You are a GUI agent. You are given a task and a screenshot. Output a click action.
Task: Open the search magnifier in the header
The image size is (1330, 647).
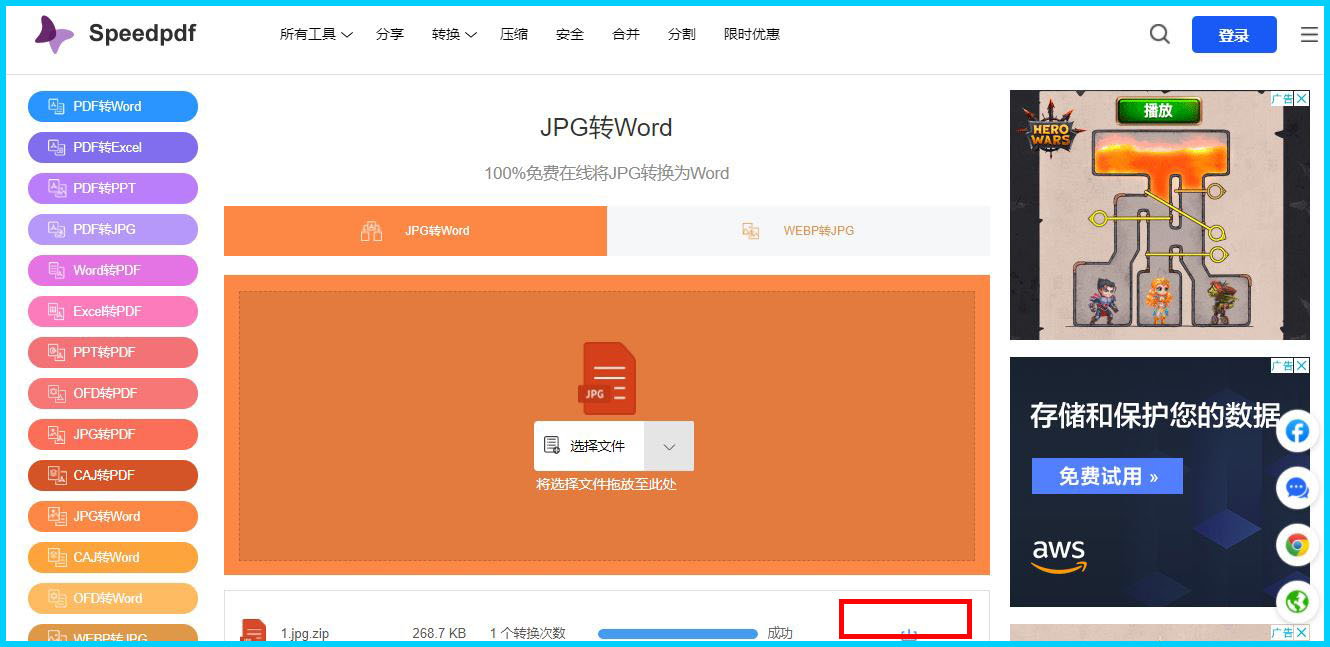[x=1159, y=33]
